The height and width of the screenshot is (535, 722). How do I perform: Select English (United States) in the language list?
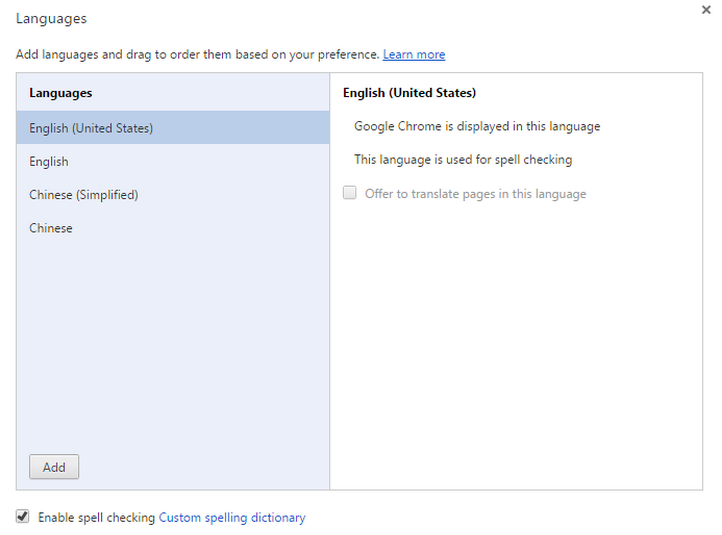pos(91,128)
